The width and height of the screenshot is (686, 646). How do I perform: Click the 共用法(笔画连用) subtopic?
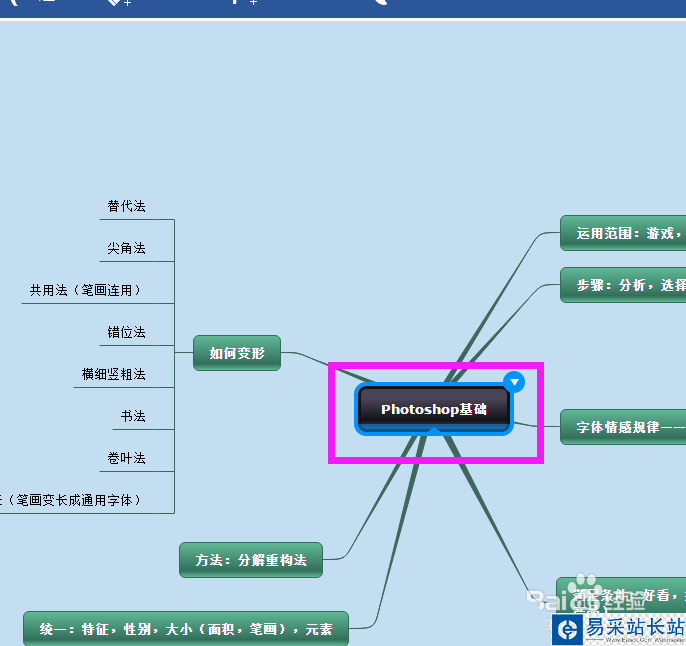85,290
